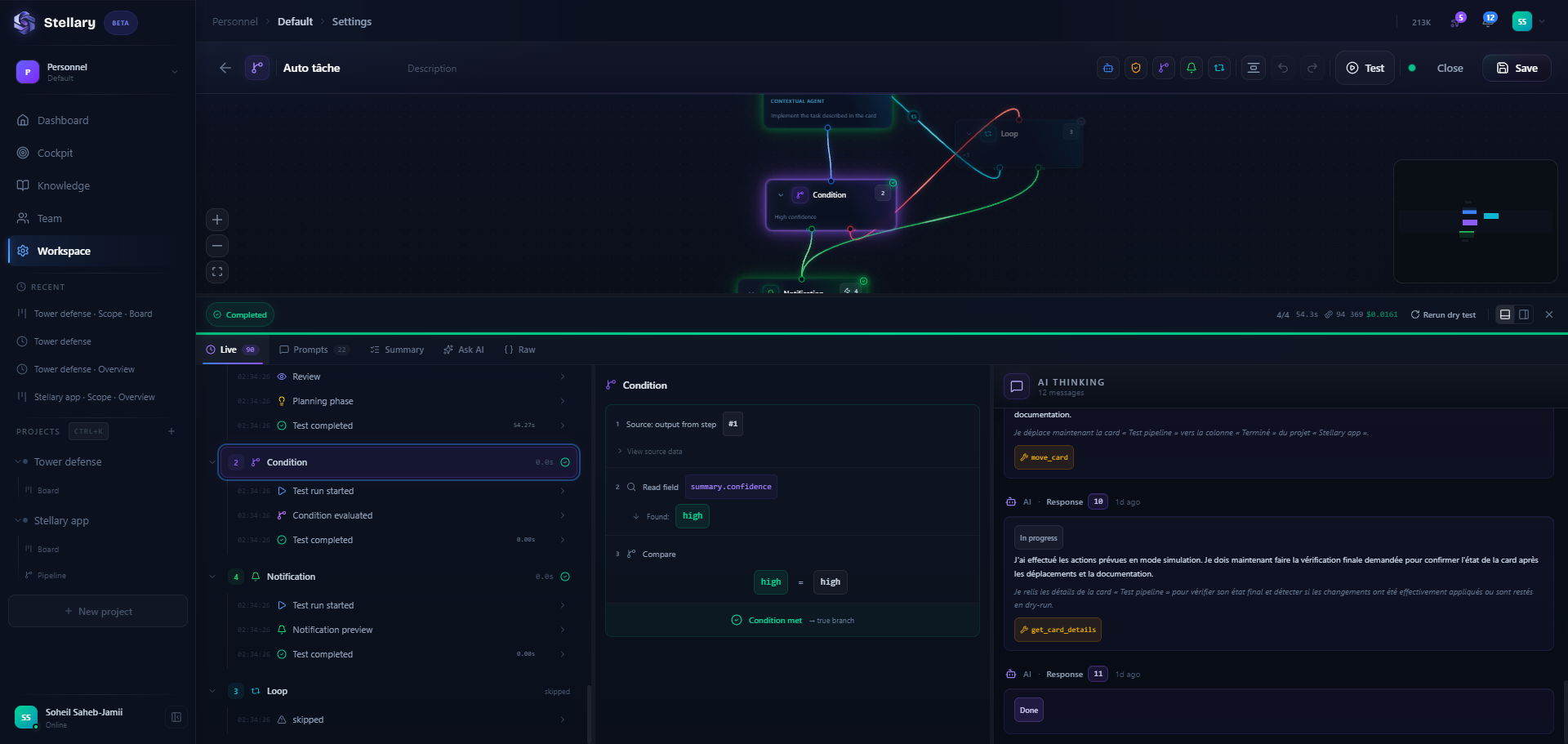Collapse the Tower defense project tree
The height and width of the screenshot is (744, 1568).
(x=18, y=461)
